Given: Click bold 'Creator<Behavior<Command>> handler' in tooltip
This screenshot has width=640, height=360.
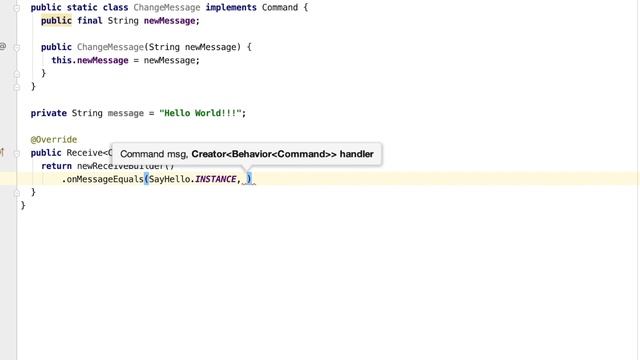Looking at the screenshot, I should (282, 154).
